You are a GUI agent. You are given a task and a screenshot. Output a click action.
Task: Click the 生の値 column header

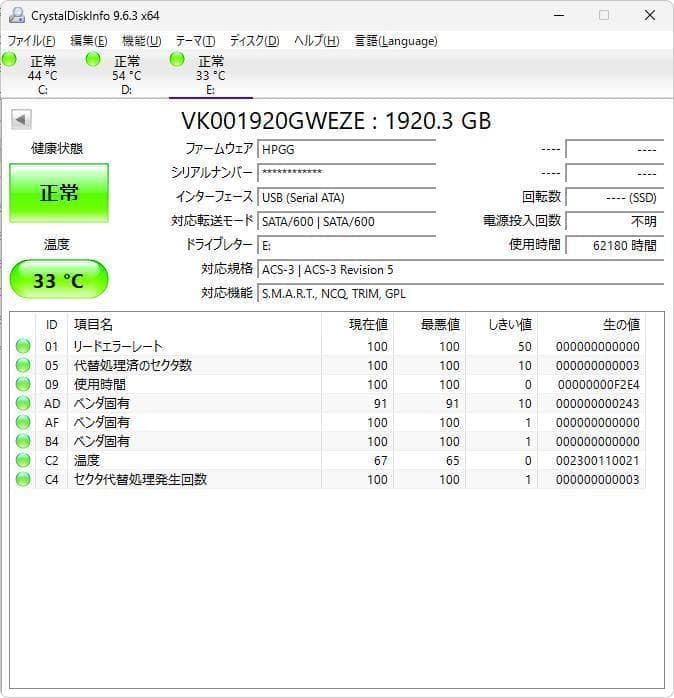[592, 325]
